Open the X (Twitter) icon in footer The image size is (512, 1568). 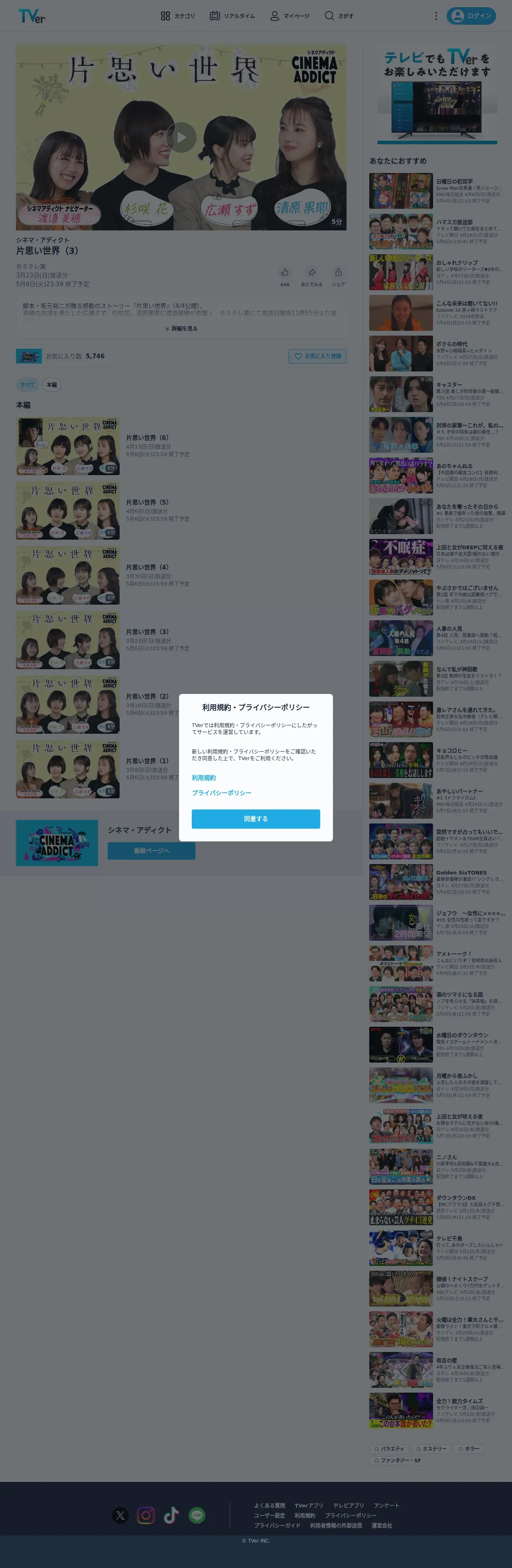tap(120, 1515)
